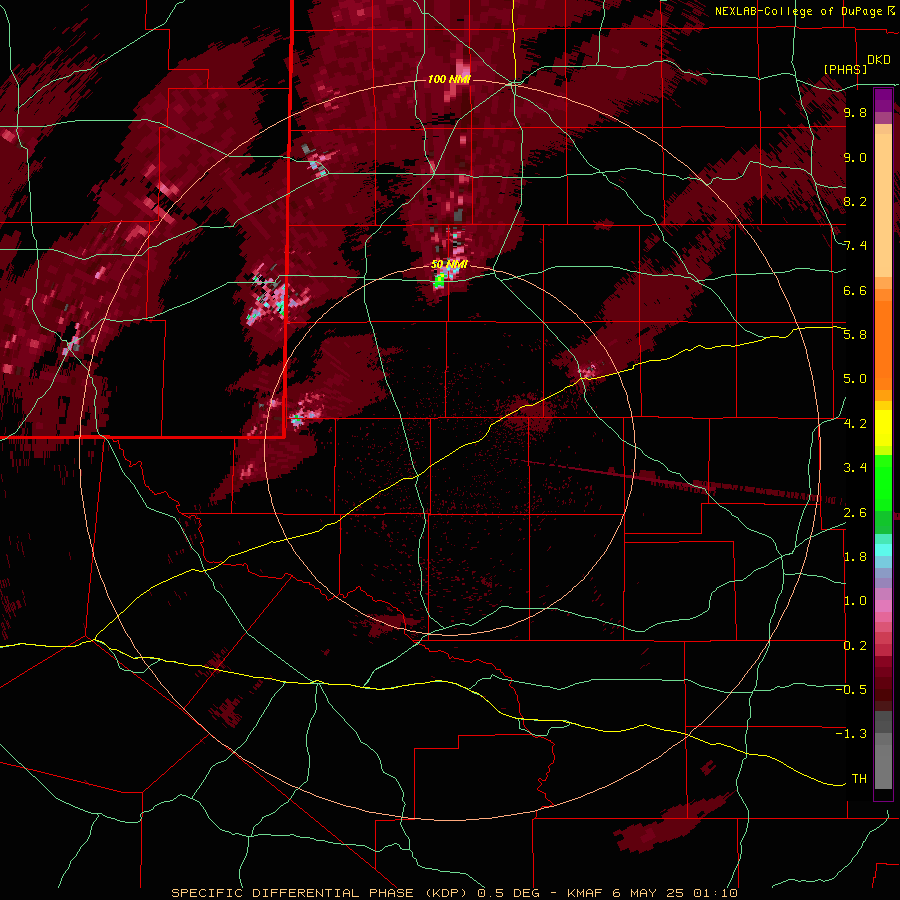This screenshot has width=900, height=900.
Task: Click the 9.8 value on the color scale
Action: (855, 113)
